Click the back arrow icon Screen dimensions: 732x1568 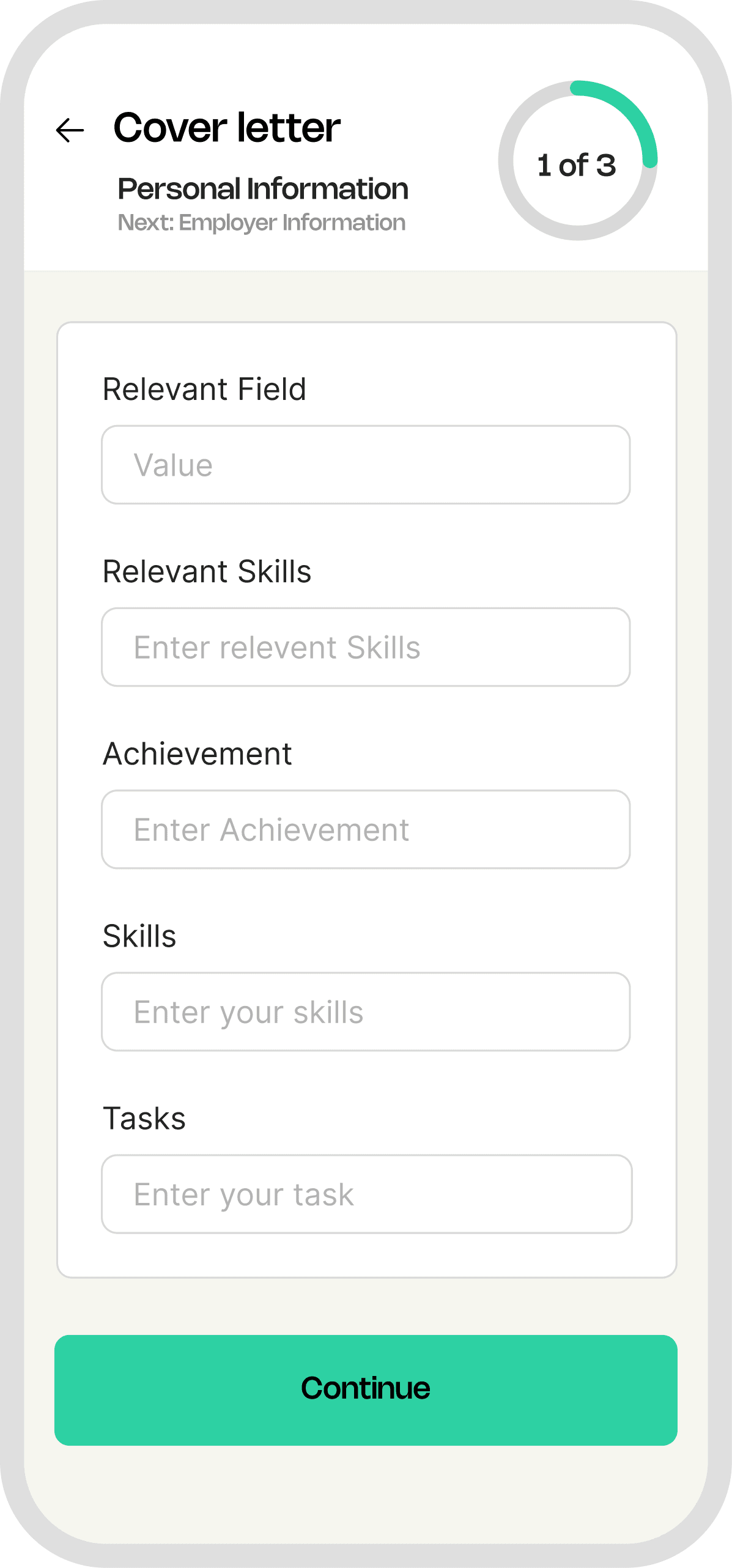69,130
